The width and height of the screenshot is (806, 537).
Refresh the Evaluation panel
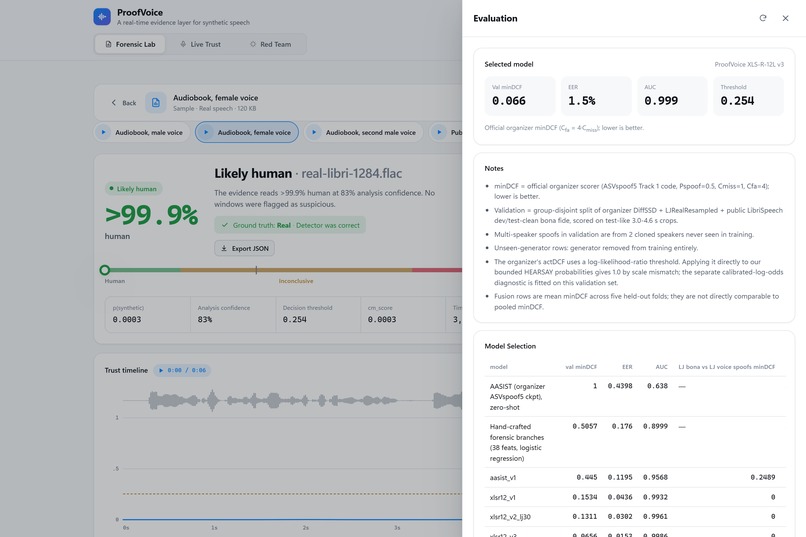tap(763, 18)
